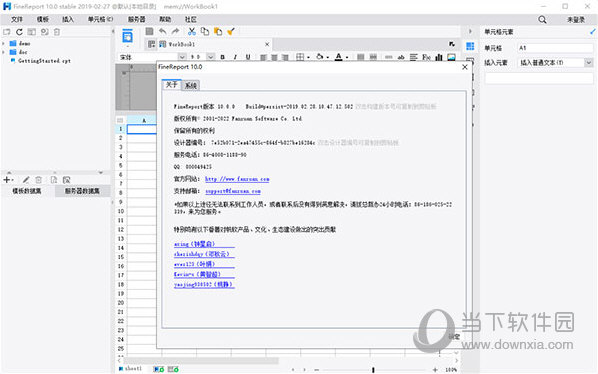Undo the last action

pos(162,32)
